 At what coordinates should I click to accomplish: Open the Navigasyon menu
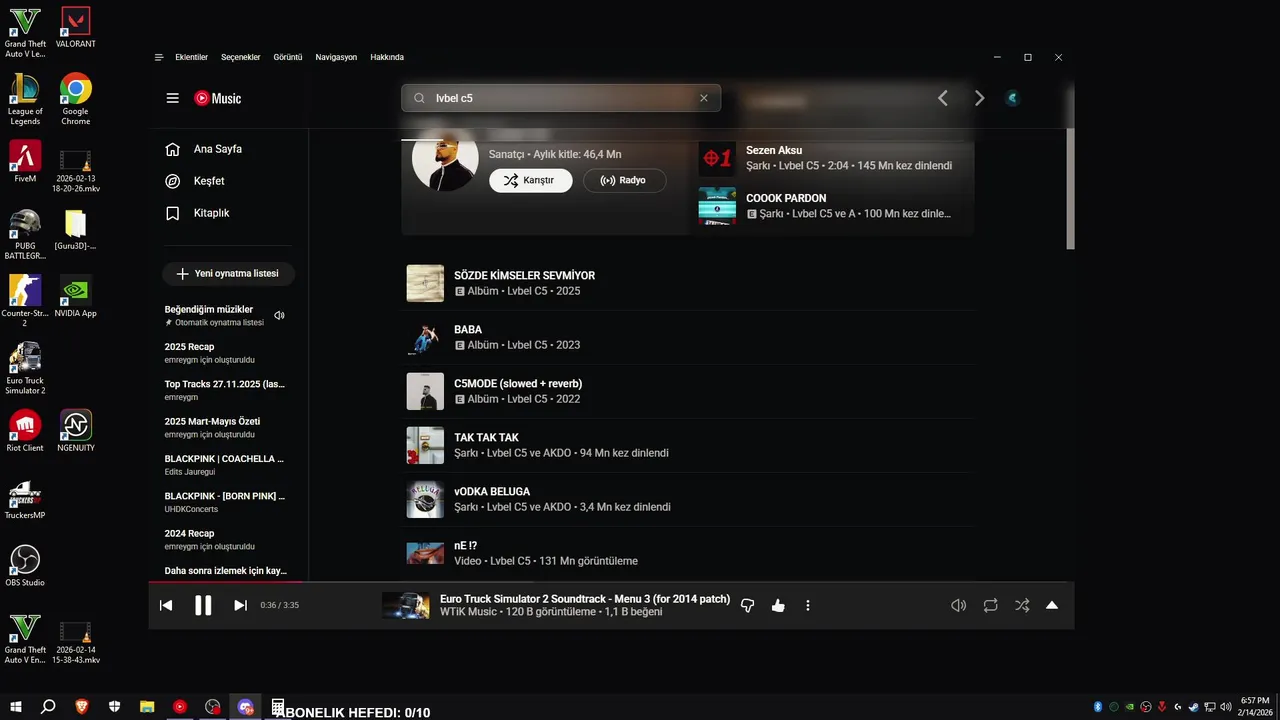click(x=336, y=57)
